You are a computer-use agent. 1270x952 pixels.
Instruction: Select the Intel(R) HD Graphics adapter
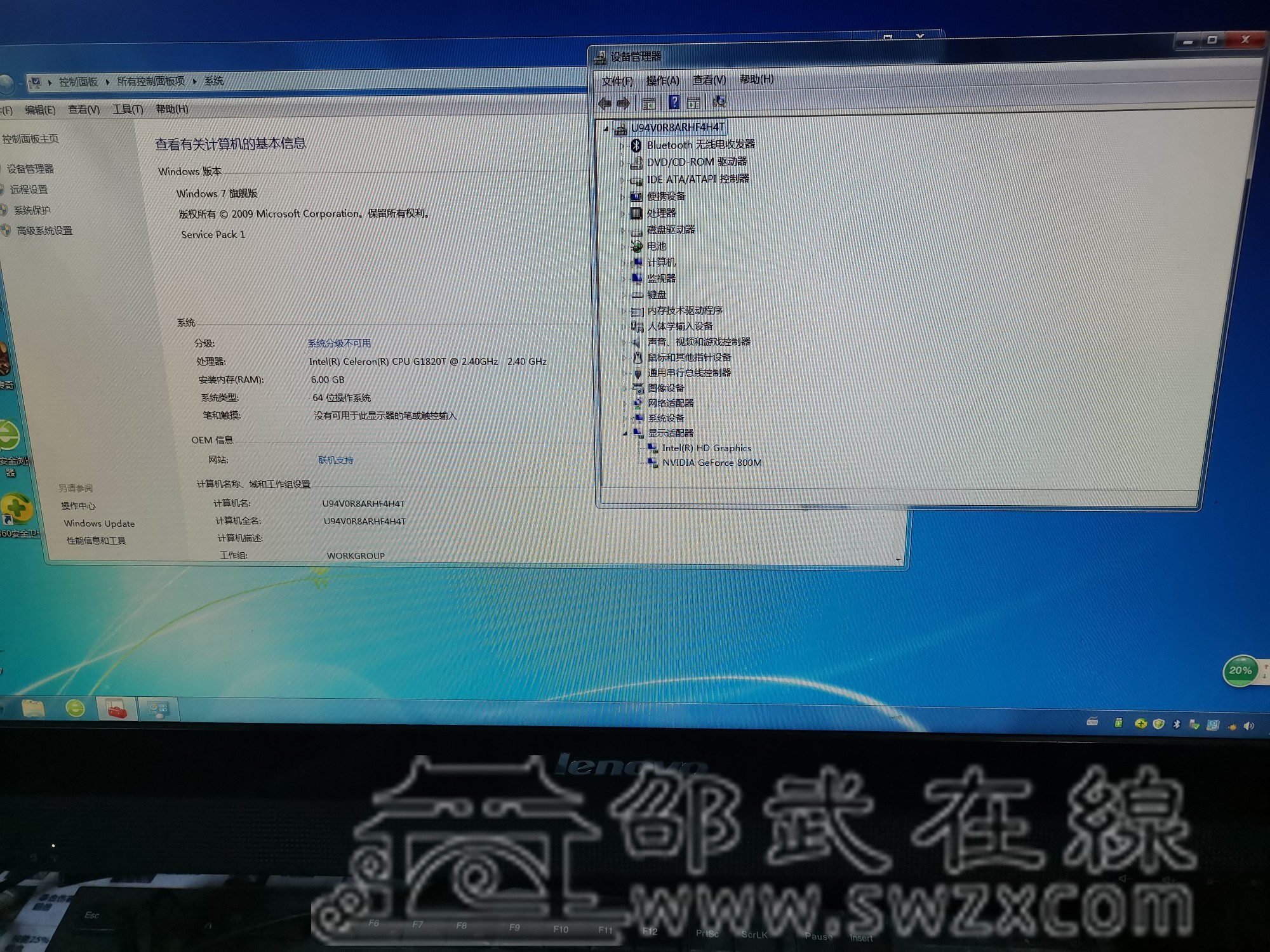click(x=706, y=448)
